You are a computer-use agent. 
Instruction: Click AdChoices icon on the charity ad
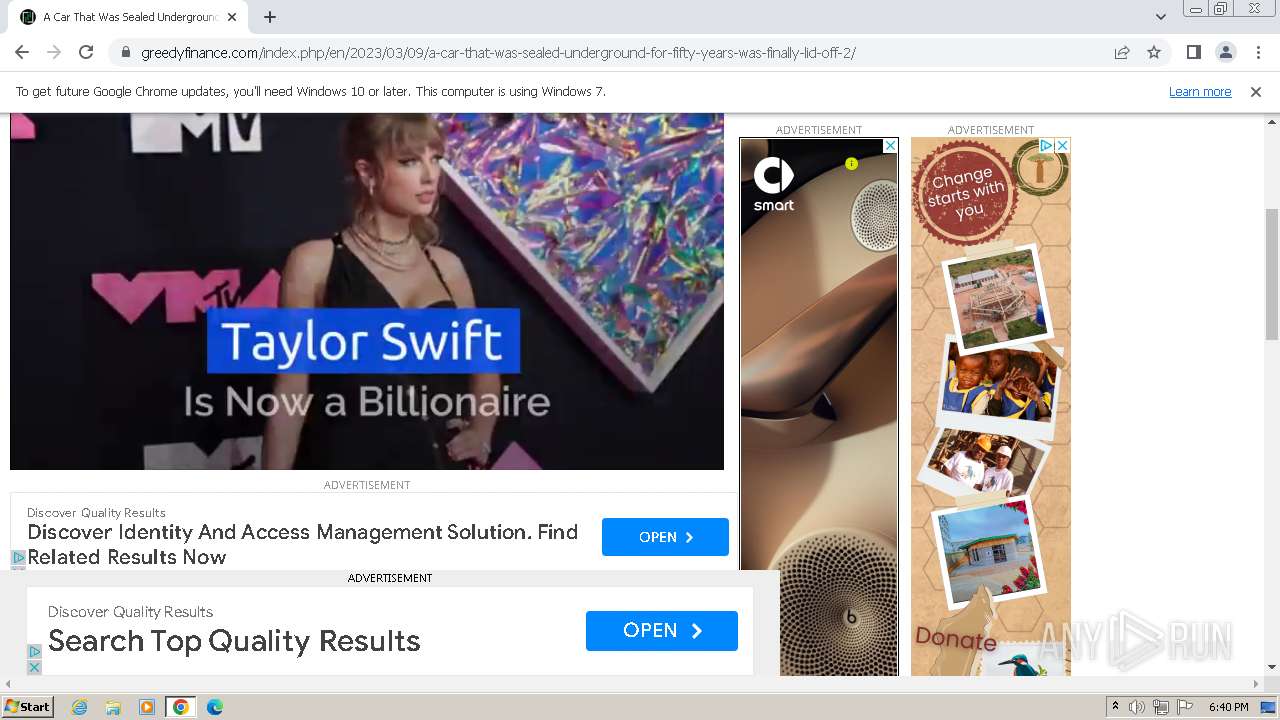tap(1047, 146)
